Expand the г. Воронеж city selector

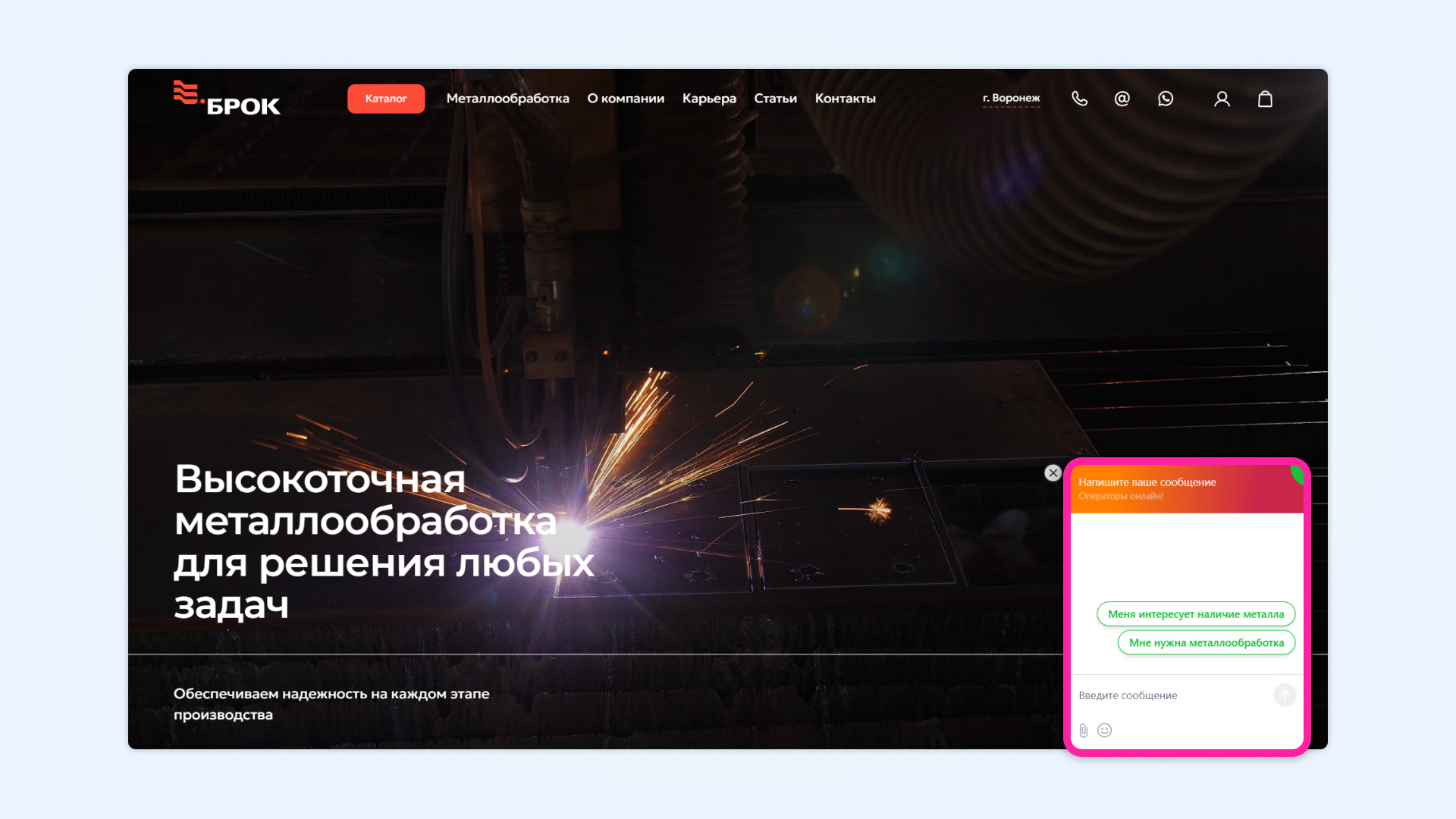pos(1011,99)
